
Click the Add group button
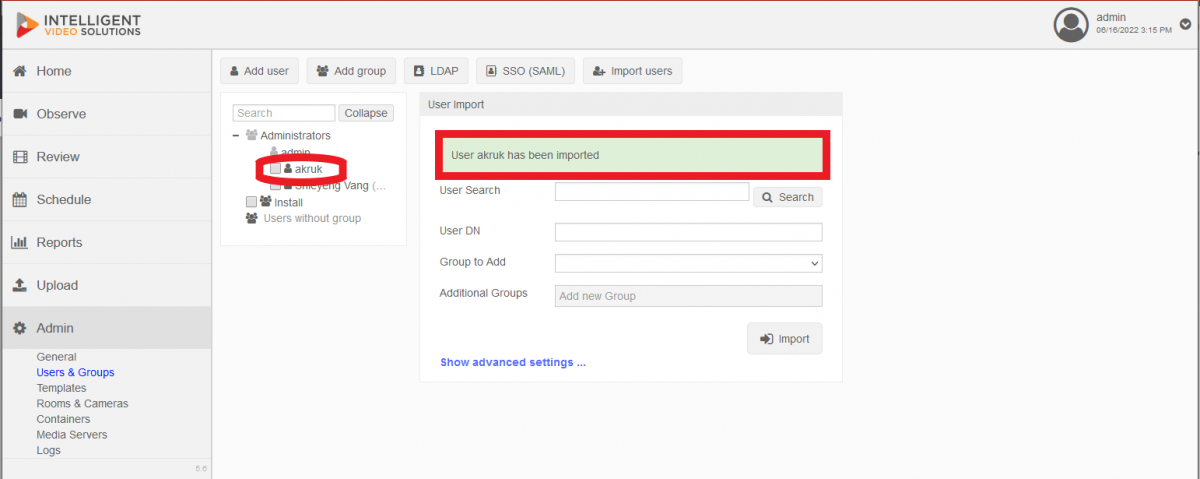351,71
